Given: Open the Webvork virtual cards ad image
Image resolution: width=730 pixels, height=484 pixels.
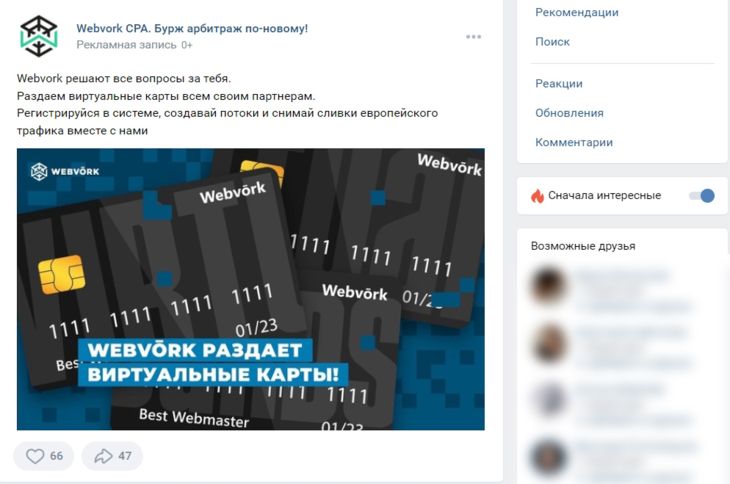Looking at the screenshot, I should pyautogui.click(x=250, y=289).
